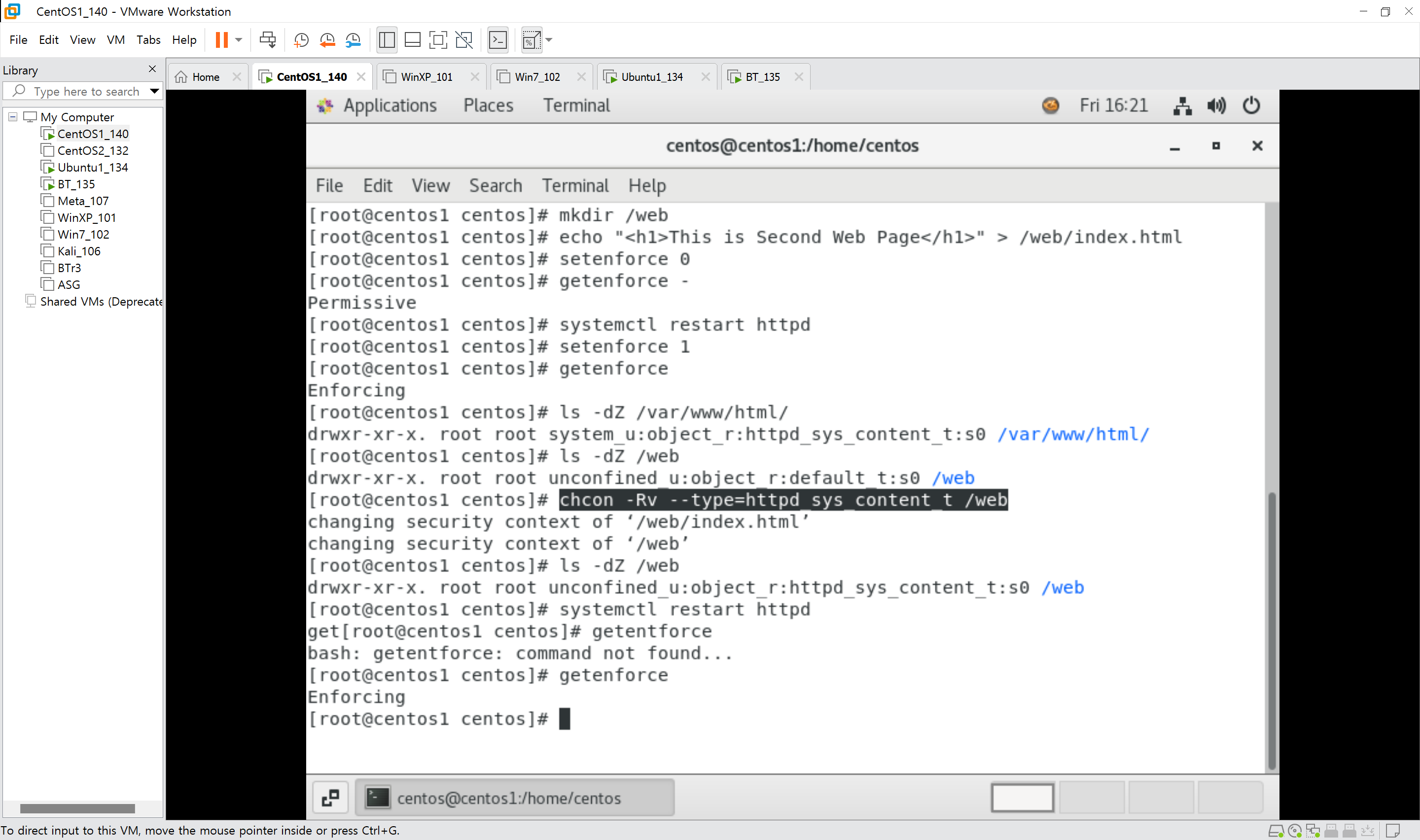Image resolution: width=1420 pixels, height=840 pixels.
Task: Collapse the My Computer tree node
Action: click(x=12, y=117)
